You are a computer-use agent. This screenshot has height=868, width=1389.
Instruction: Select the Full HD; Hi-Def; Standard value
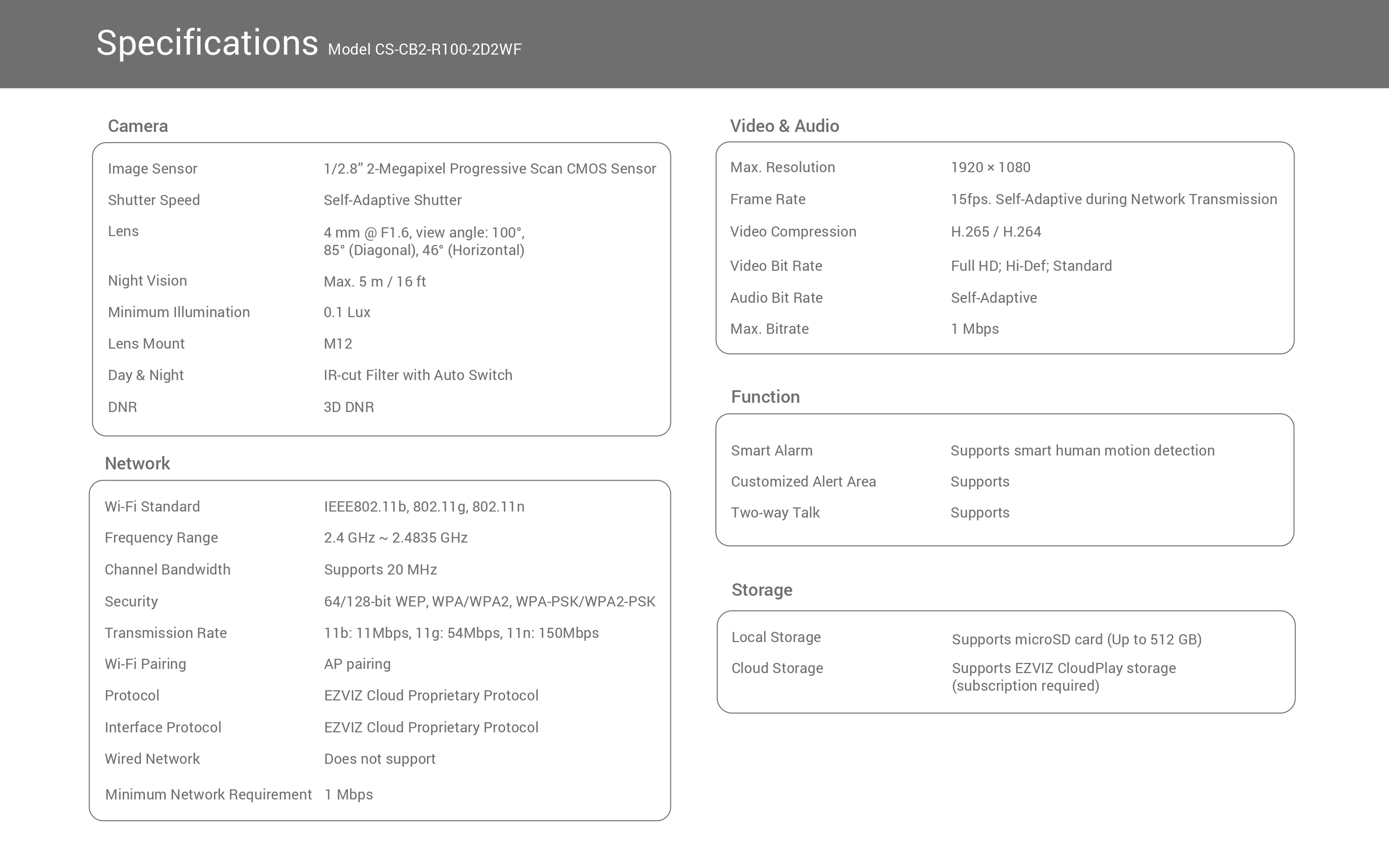tap(1032, 266)
